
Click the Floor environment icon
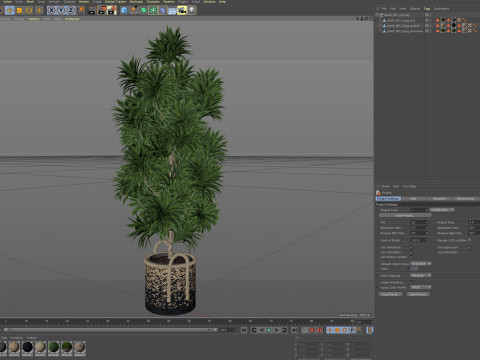[x=172, y=10]
